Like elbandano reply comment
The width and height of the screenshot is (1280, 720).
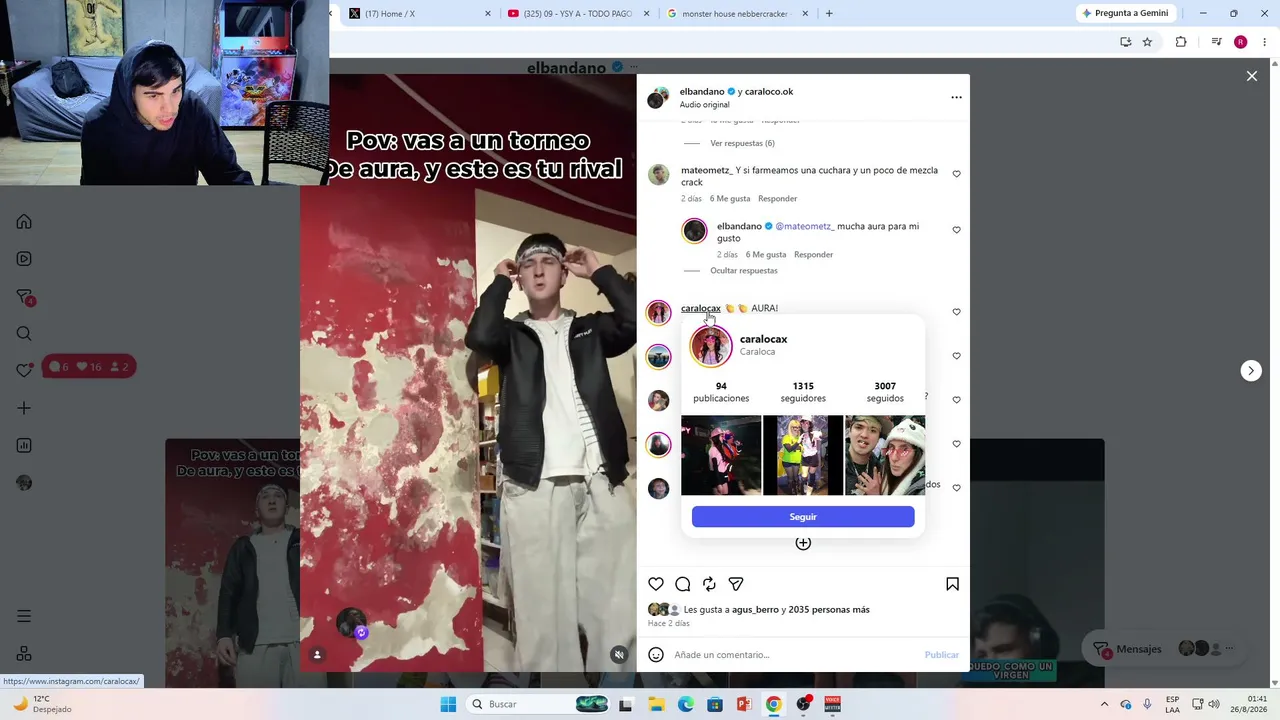[x=956, y=230]
